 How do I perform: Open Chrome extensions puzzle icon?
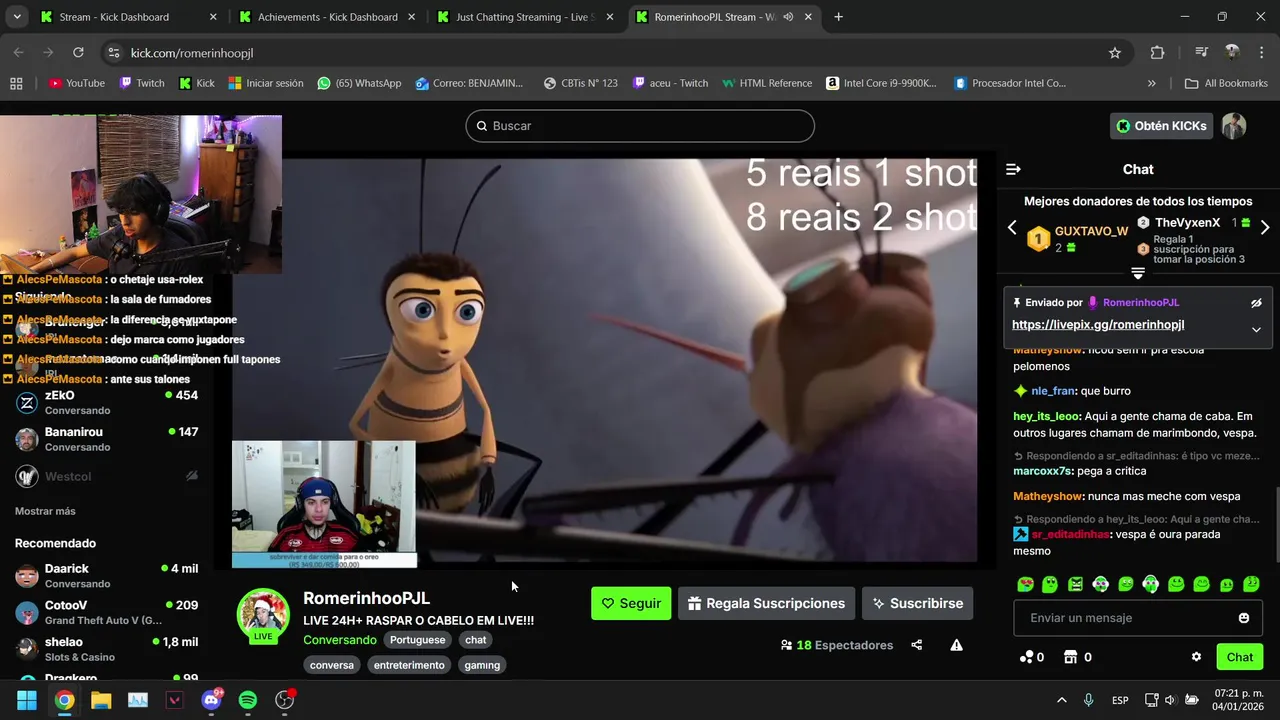click(x=1157, y=53)
